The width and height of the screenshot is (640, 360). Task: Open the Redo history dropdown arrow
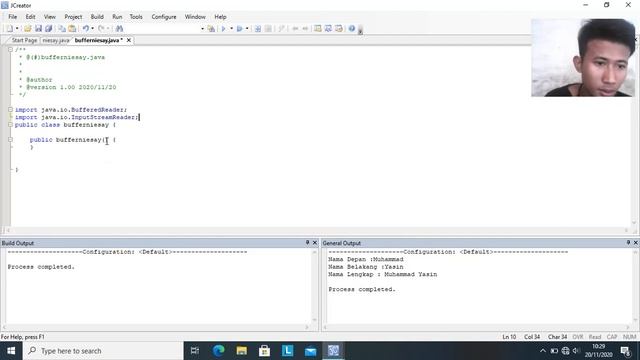(108, 29)
